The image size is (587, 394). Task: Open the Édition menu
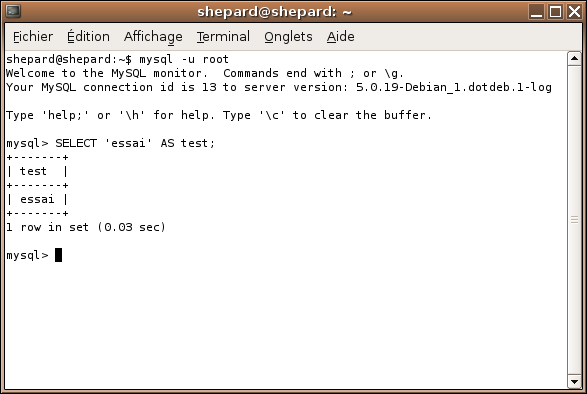[88, 37]
